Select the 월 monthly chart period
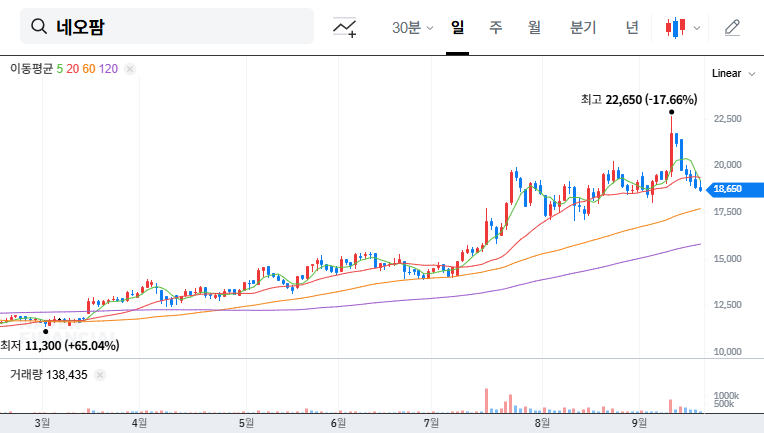The image size is (764, 433). [534, 28]
